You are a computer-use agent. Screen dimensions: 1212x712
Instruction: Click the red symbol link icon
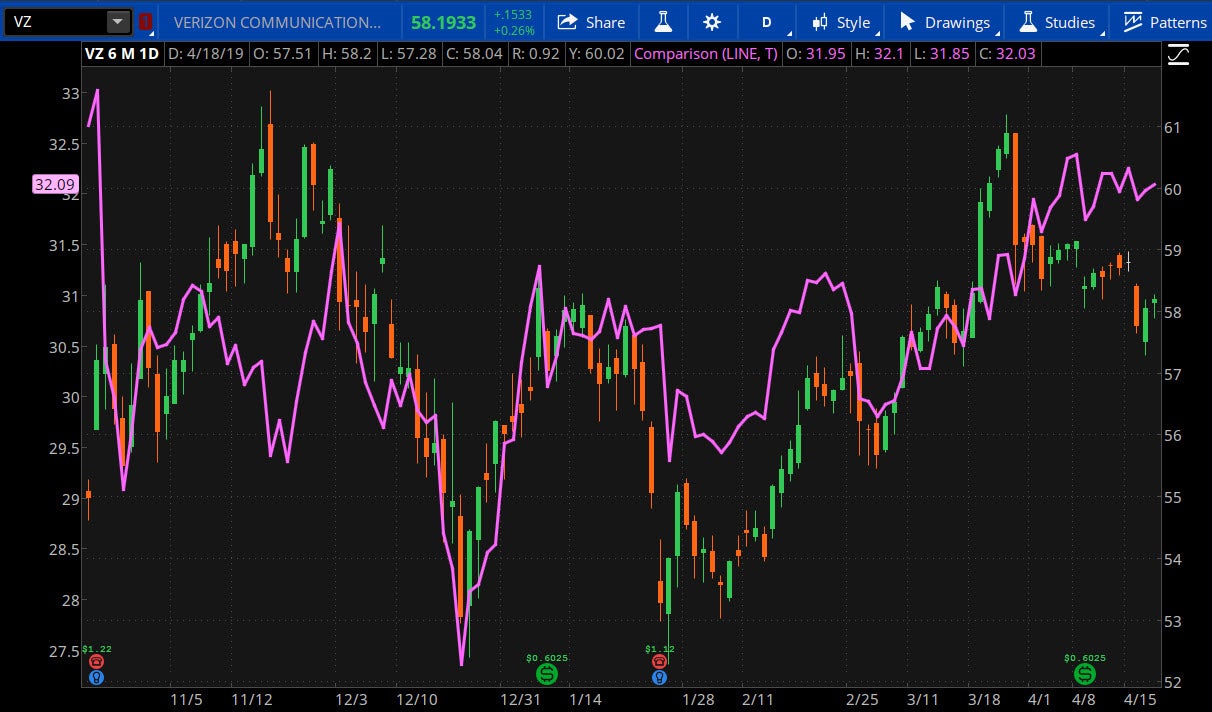tap(146, 21)
